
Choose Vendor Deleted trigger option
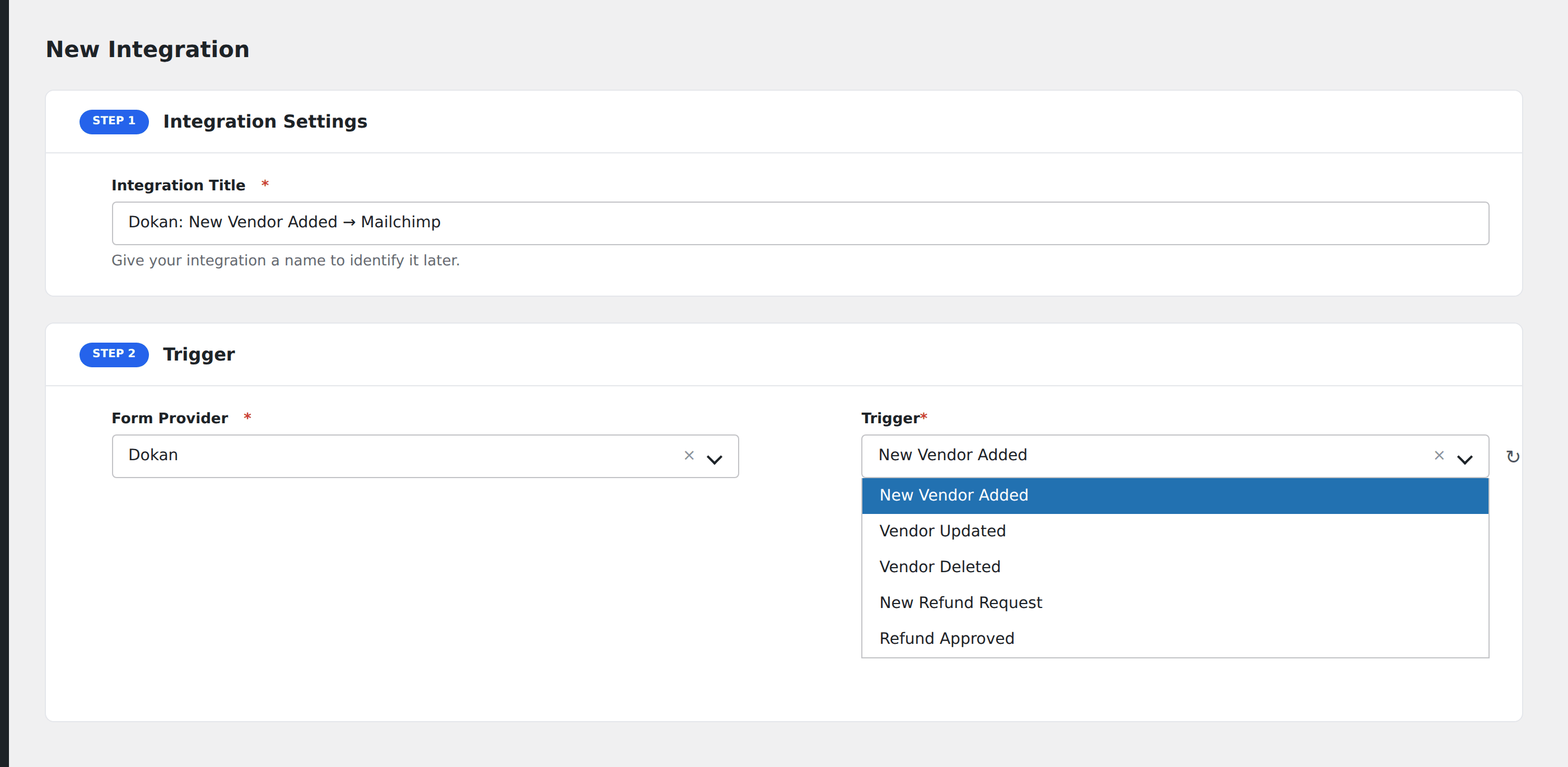tap(1175, 567)
